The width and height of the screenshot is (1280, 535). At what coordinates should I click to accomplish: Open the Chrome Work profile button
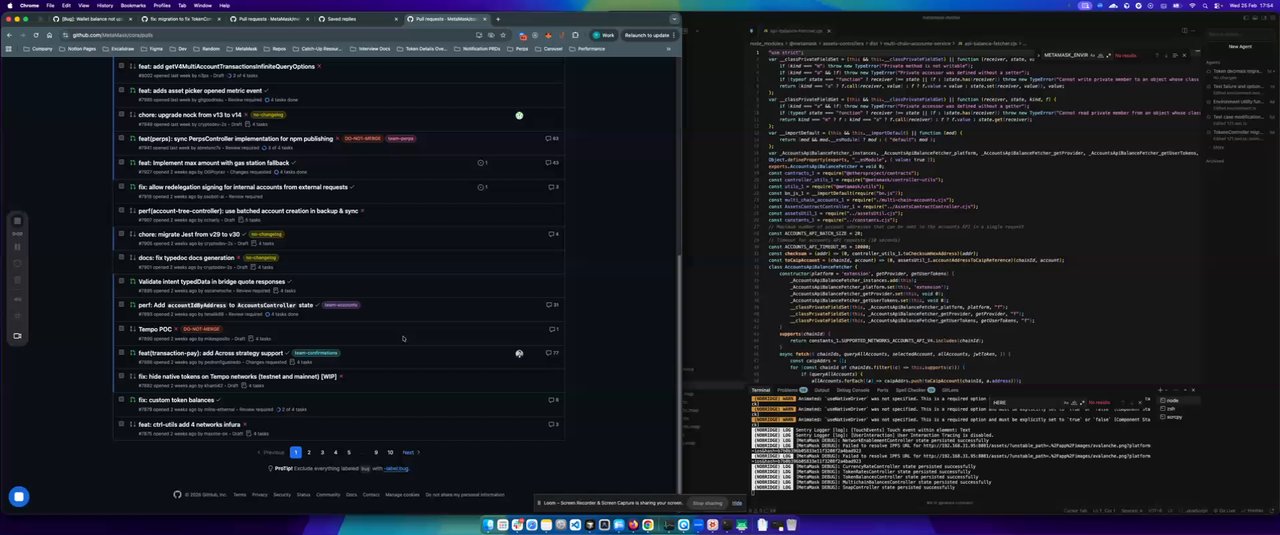tap(603, 35)
